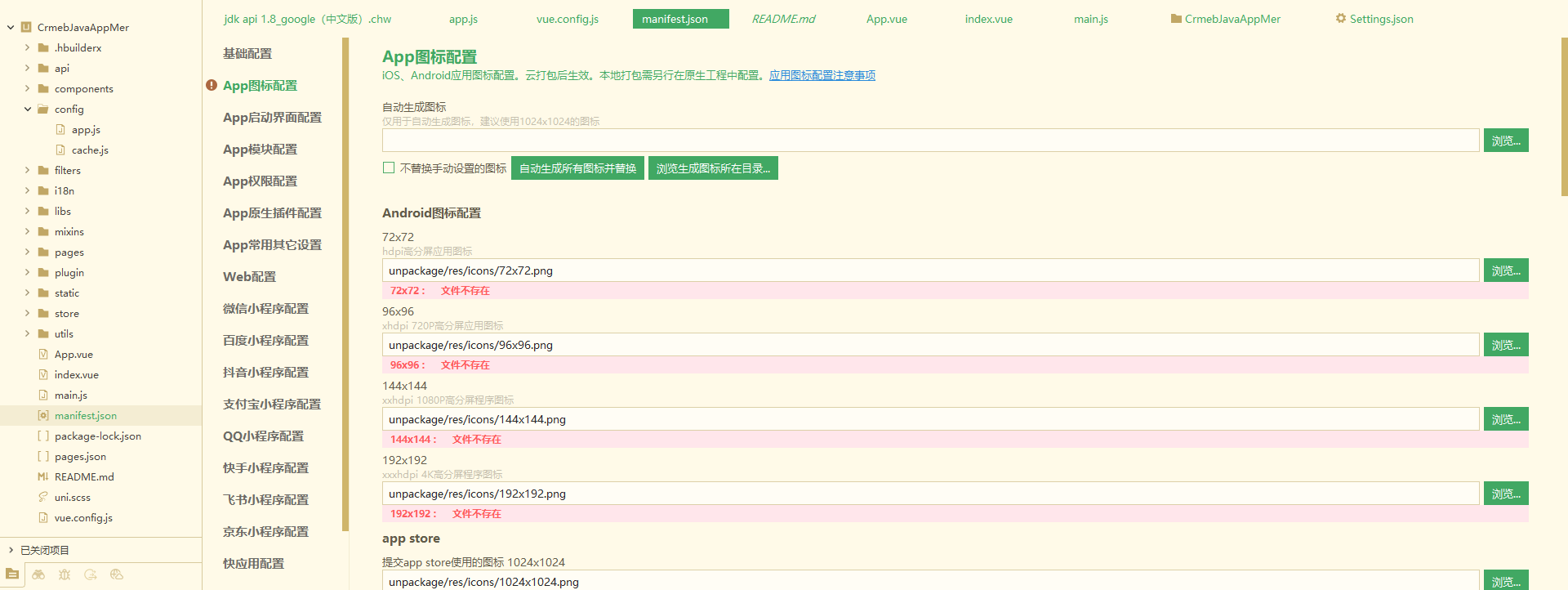Expand the .hbuilderx folder
Screen dimensions: 1568x590
pyautogui.click(x=27, y=47)
